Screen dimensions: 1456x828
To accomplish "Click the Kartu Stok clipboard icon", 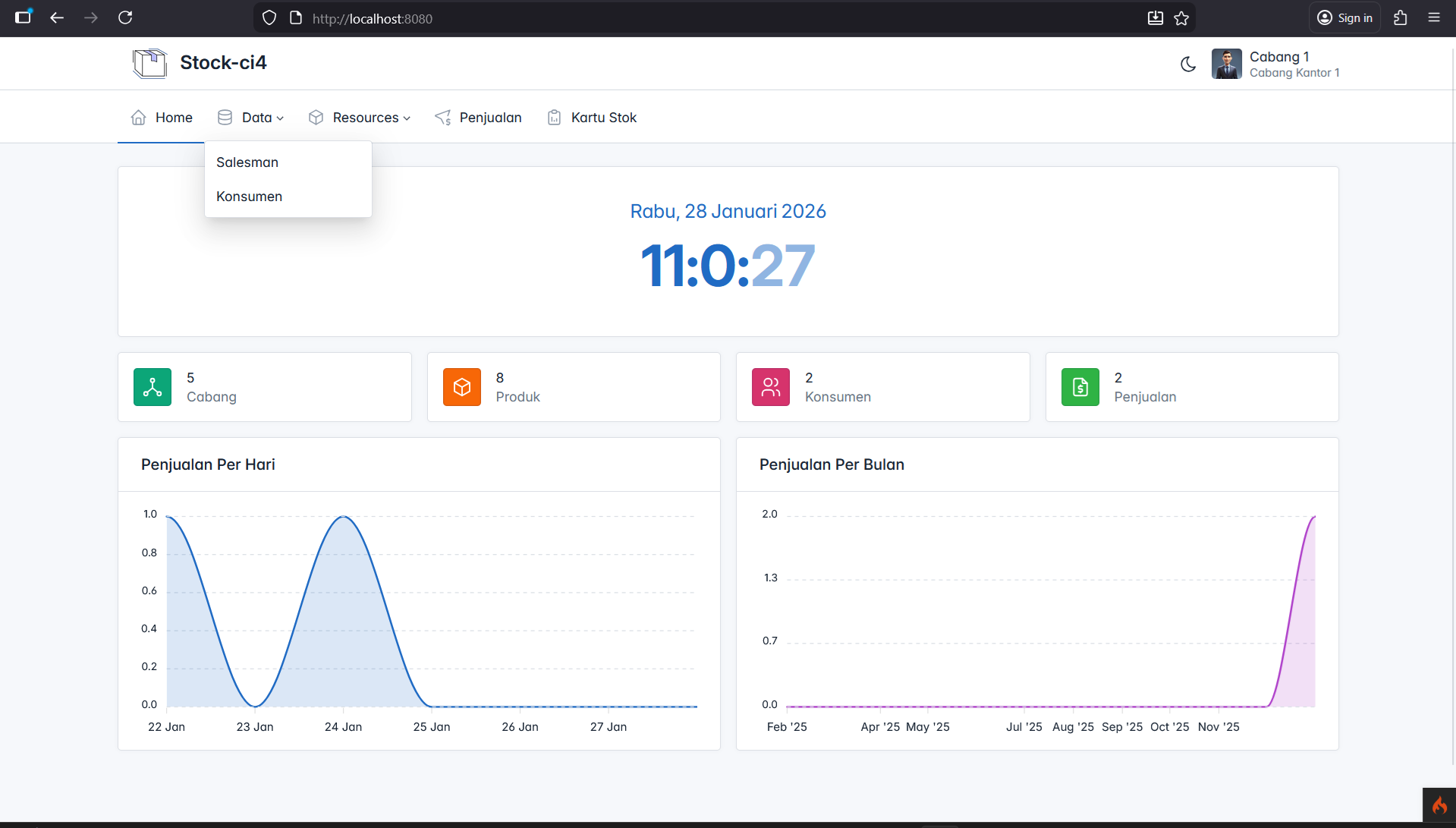I will (555, 118).
